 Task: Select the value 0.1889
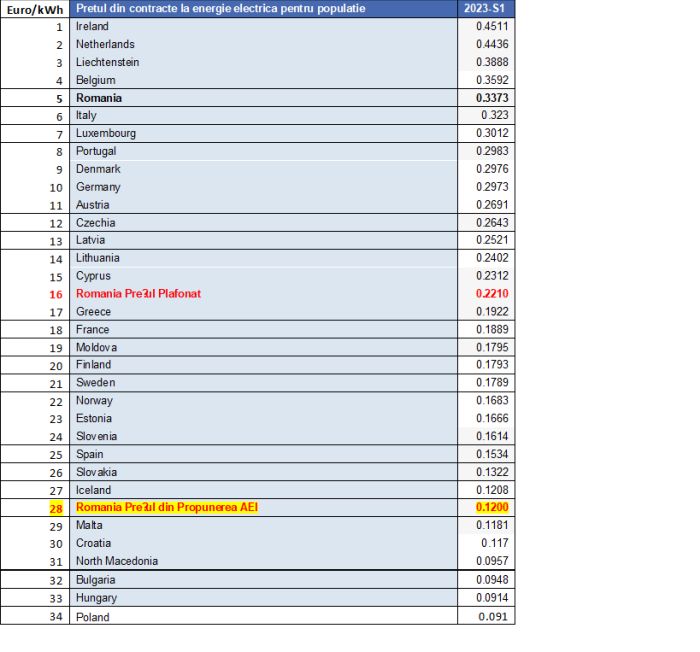pyautogui.click(x=492, y=329)
